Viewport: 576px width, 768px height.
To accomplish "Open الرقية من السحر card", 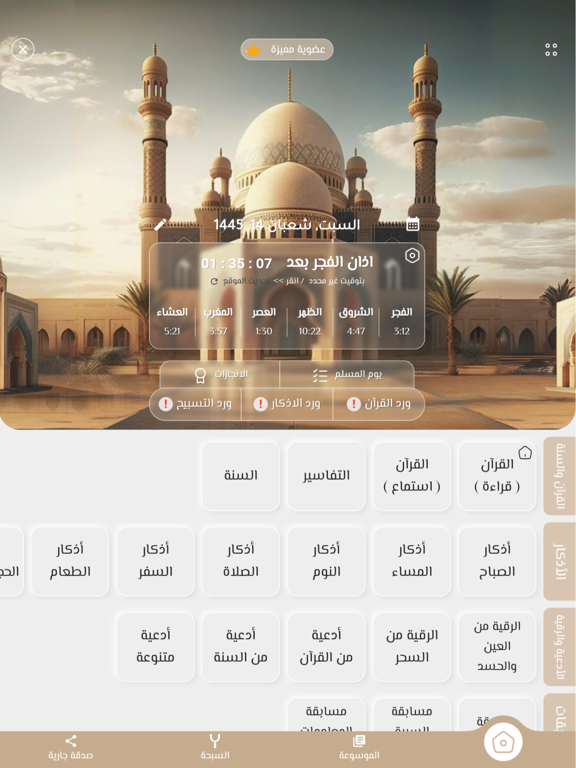I will (x=412, y=647).
